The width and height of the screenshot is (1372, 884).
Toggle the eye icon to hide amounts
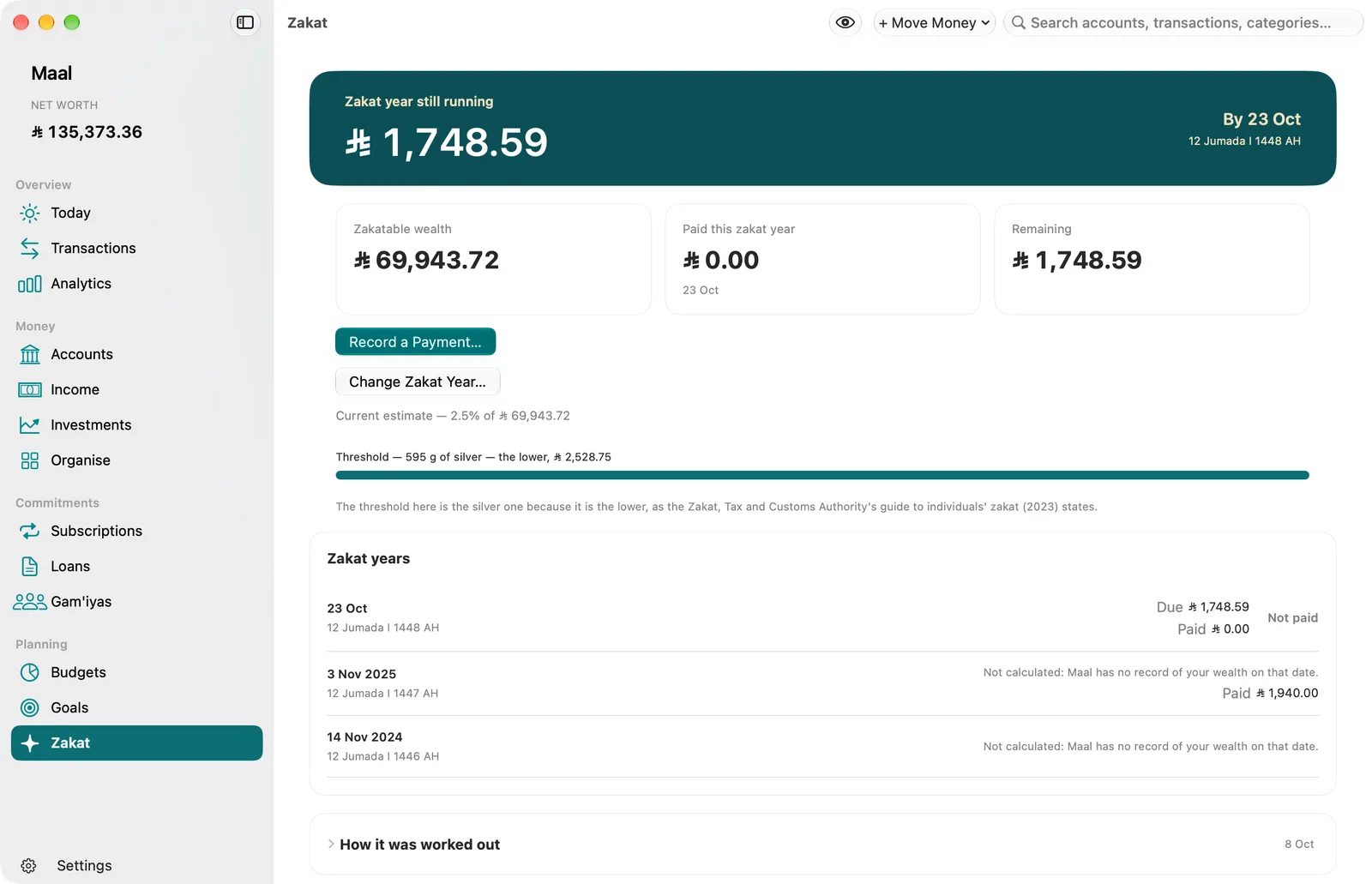(x=845, y=22)
